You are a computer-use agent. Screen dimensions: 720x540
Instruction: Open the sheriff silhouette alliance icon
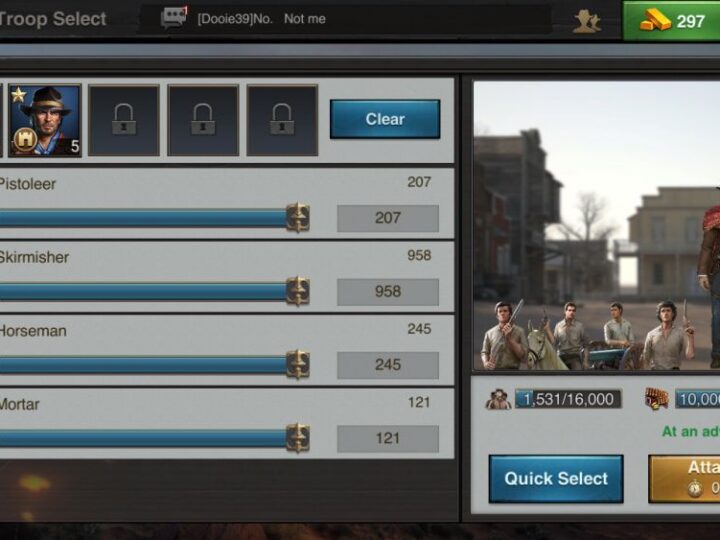(587, 21)
